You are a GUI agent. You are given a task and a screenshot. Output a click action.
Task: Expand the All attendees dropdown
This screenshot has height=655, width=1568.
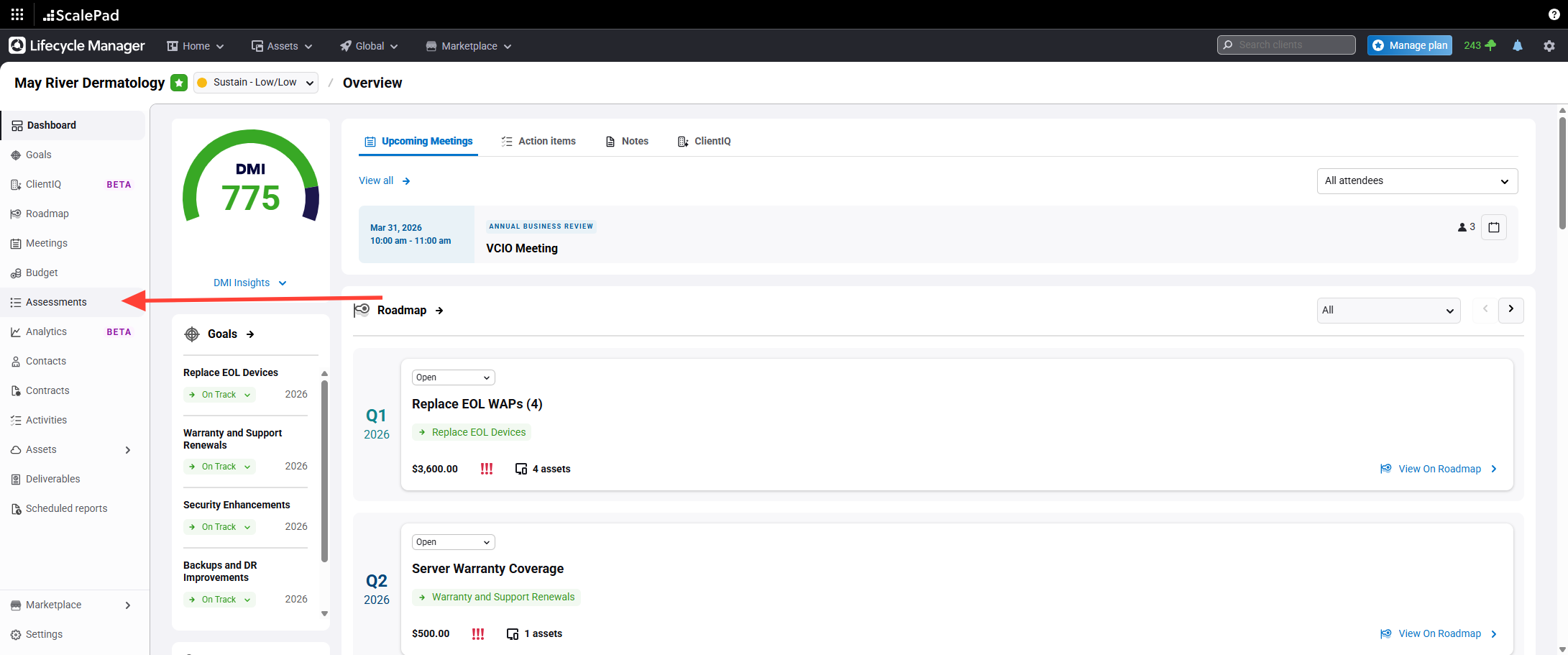click(x=1416, y=181)
